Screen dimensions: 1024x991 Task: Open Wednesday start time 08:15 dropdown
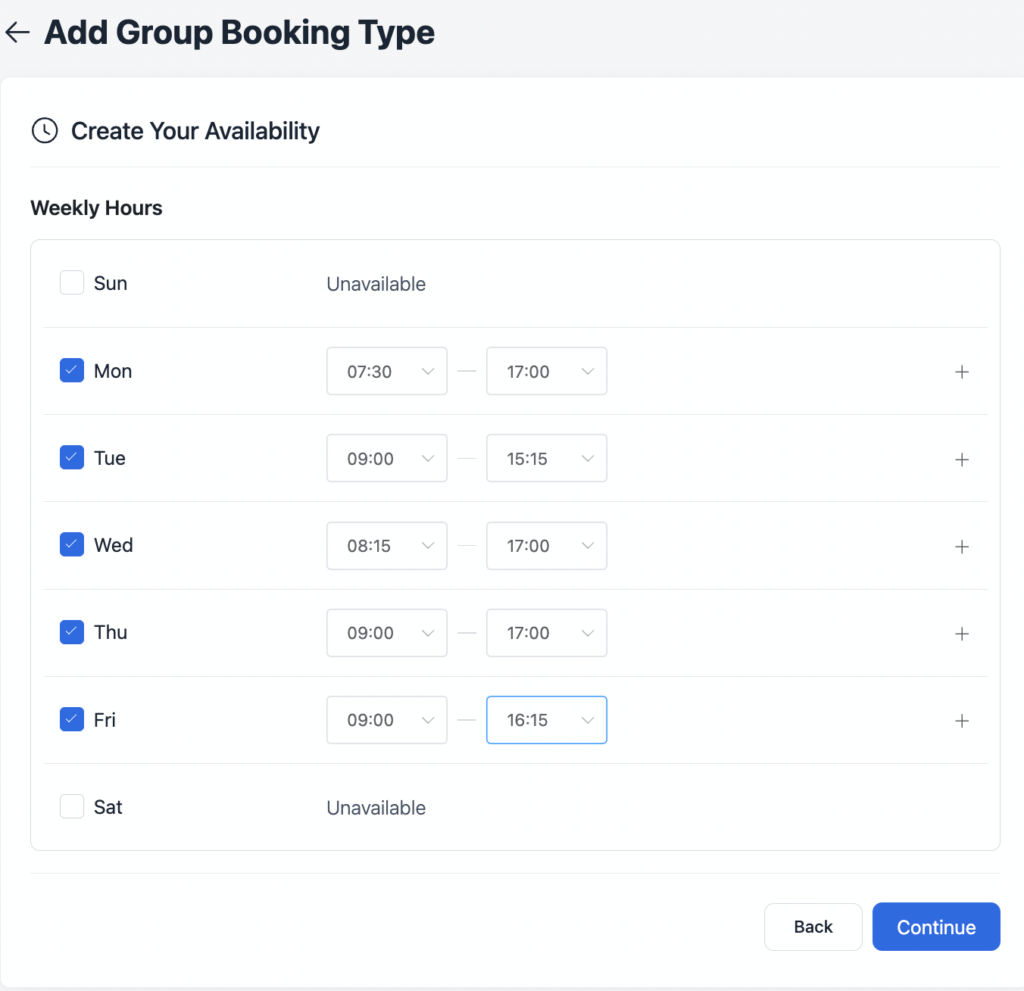[x=386, y=545]
